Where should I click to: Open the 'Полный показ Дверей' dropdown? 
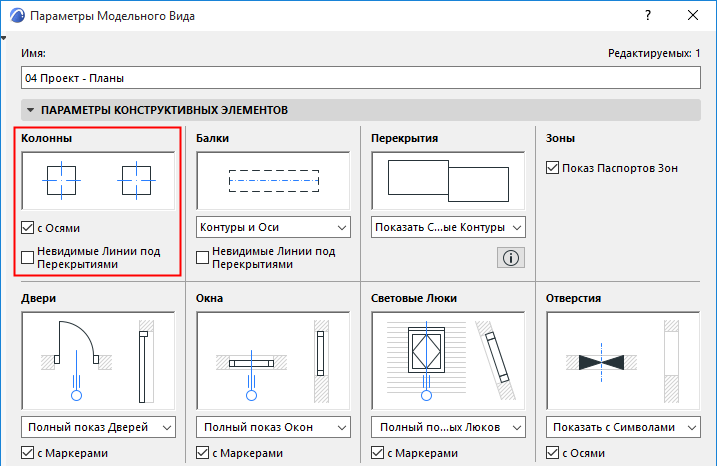coord(98,427)
